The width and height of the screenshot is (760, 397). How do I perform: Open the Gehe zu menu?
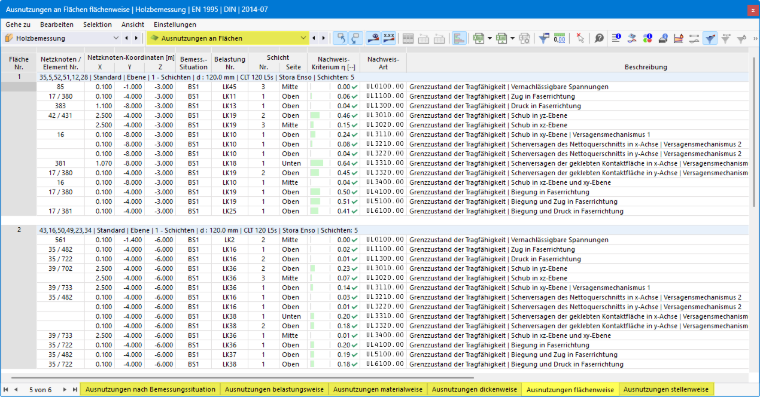pyautogui.click(x=18, y=24)
